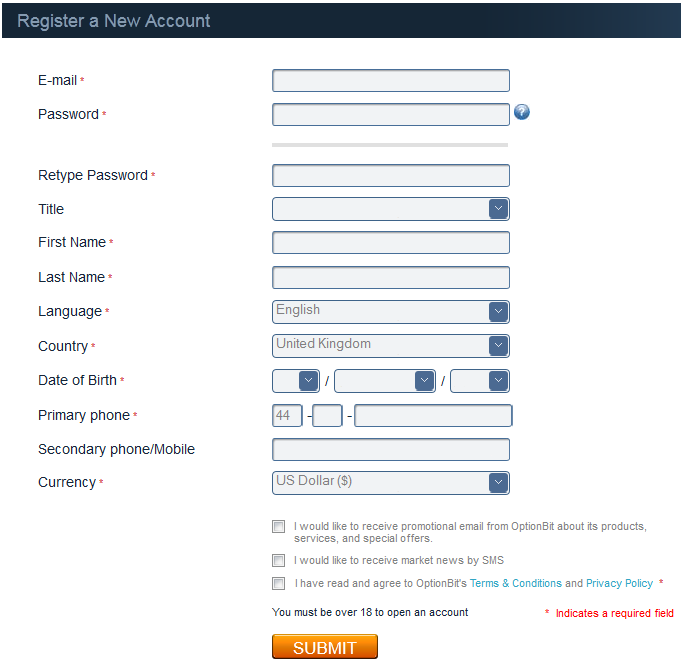Click the primary phone area code box

327,416
